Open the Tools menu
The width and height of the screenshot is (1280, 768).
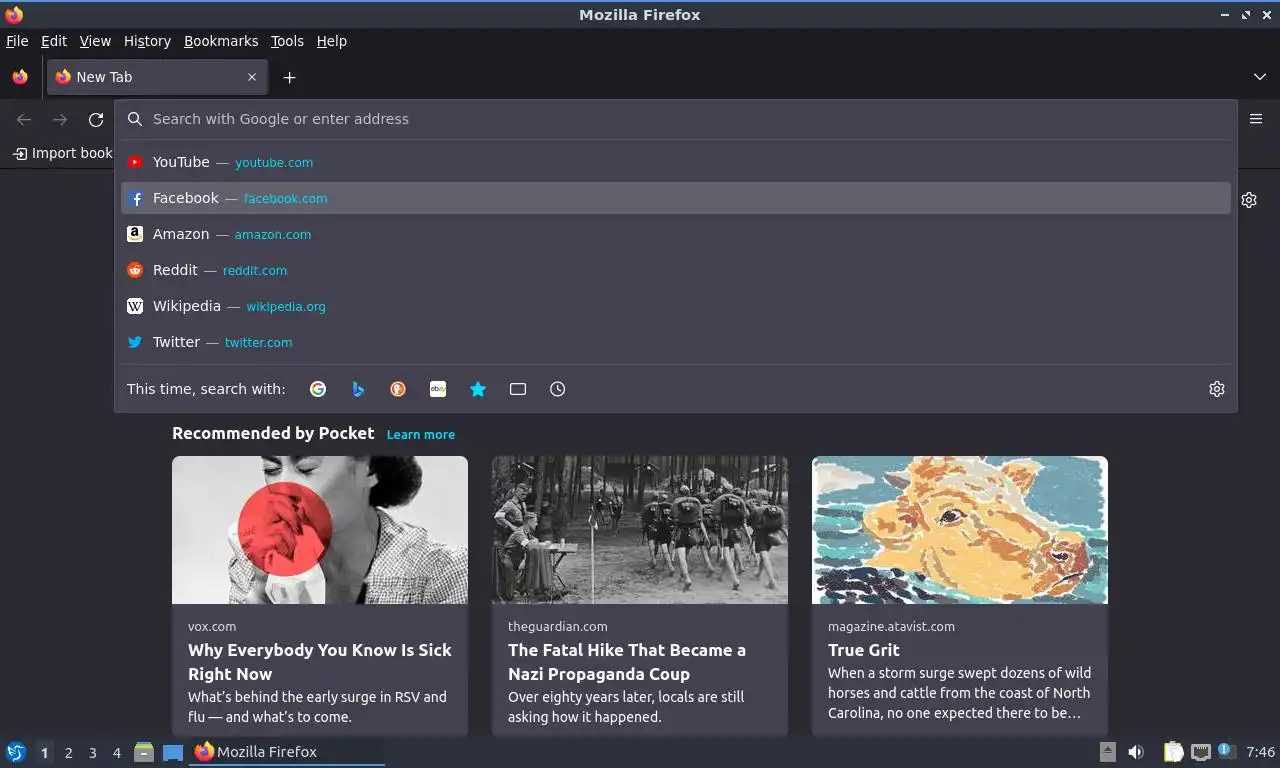pos(287,41)
